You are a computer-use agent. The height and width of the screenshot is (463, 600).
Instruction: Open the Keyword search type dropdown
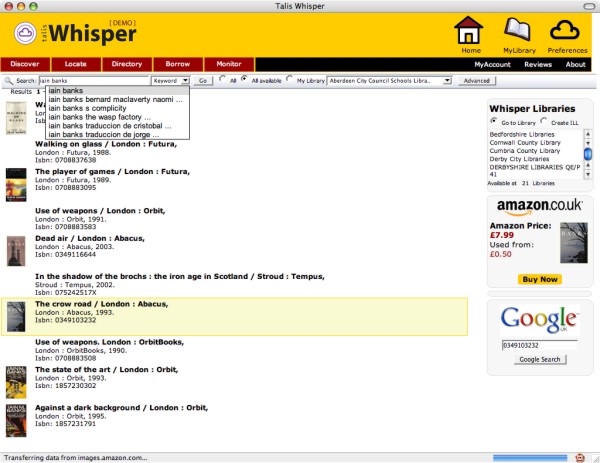(171, 81)
